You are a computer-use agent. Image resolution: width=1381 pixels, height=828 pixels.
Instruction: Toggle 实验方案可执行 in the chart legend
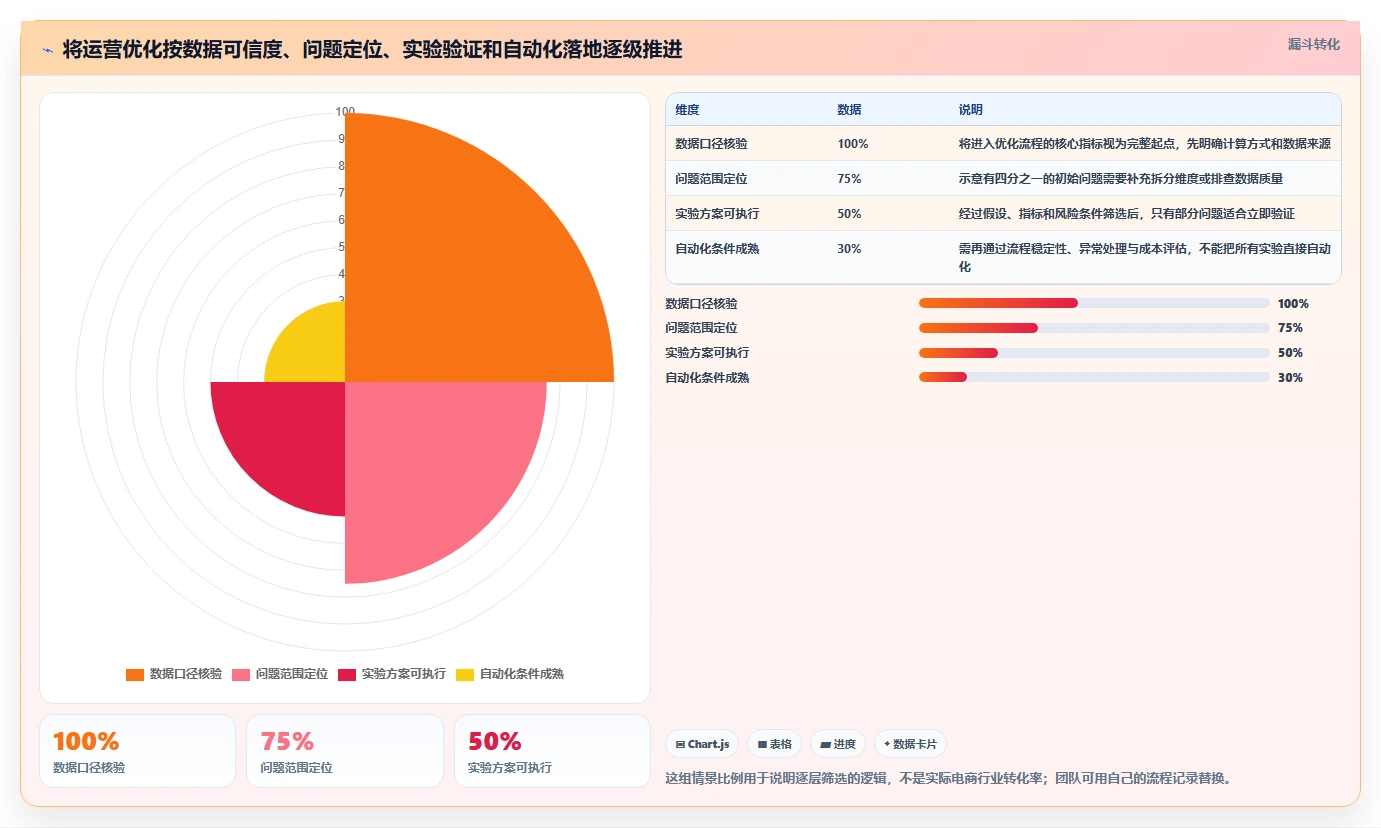(392, 674)
